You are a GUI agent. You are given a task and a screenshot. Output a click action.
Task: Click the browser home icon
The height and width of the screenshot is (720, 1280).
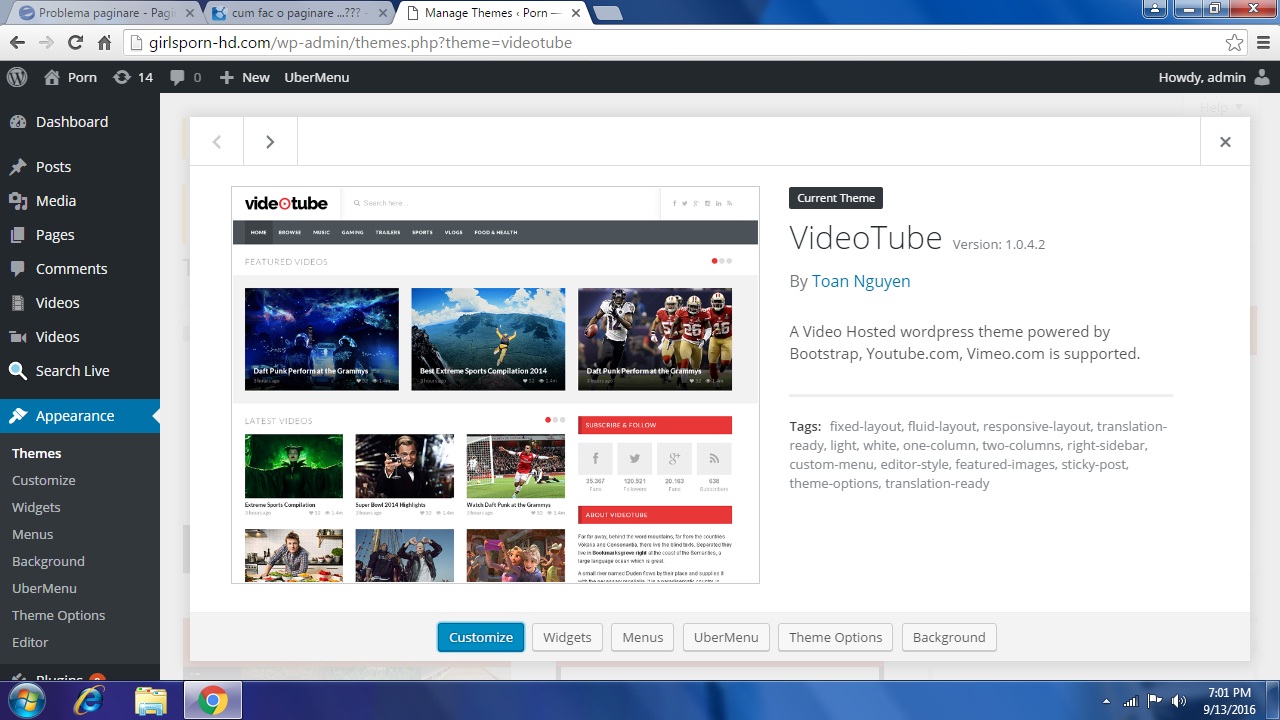(104, 43)
